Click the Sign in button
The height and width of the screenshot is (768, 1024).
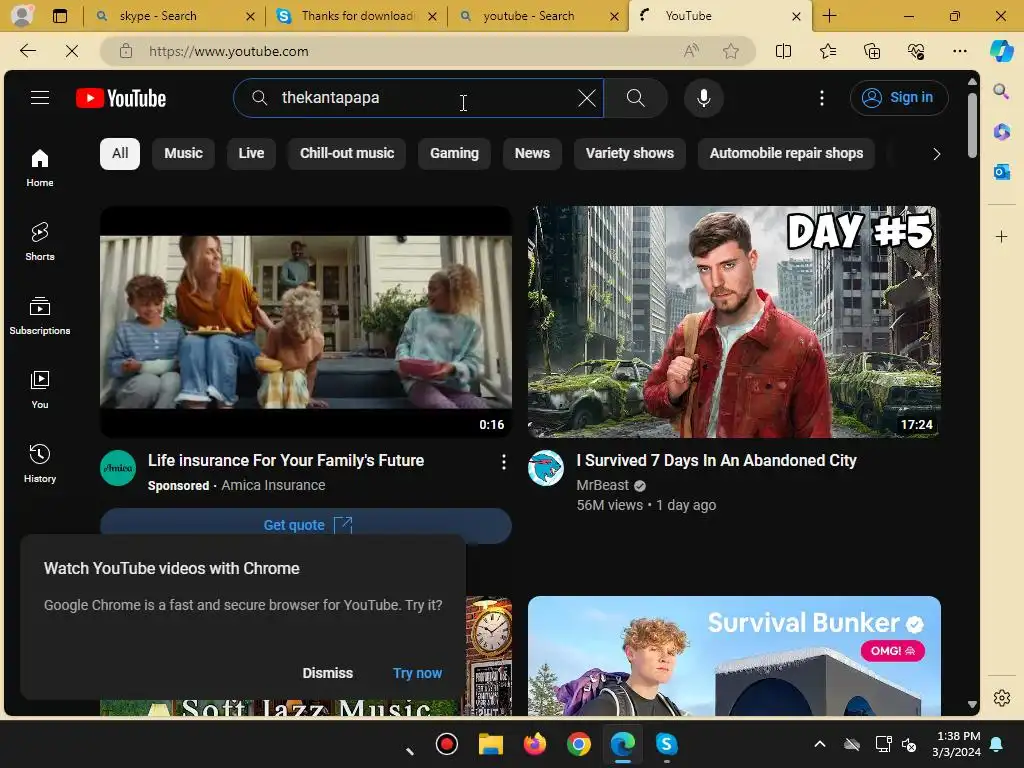pyautogui.click(x=899, y=97)
